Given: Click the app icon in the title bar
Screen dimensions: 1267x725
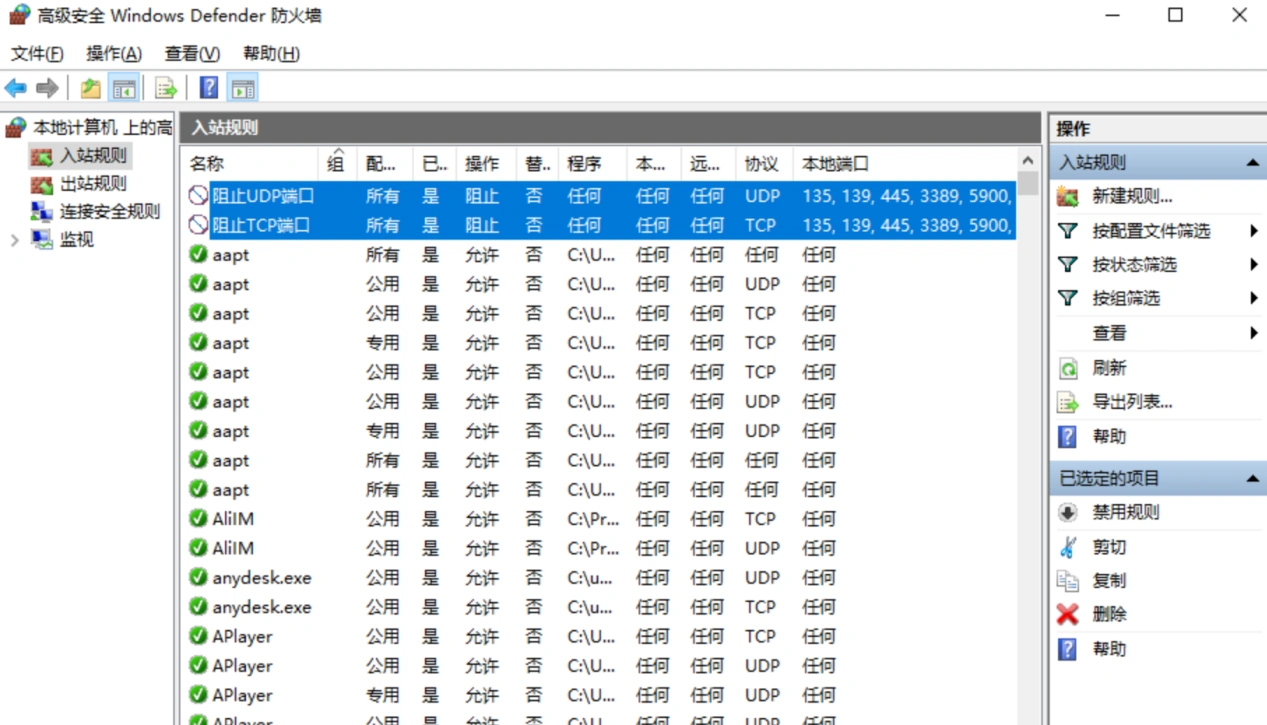Looking at the screenshot, I should [19, 15].
